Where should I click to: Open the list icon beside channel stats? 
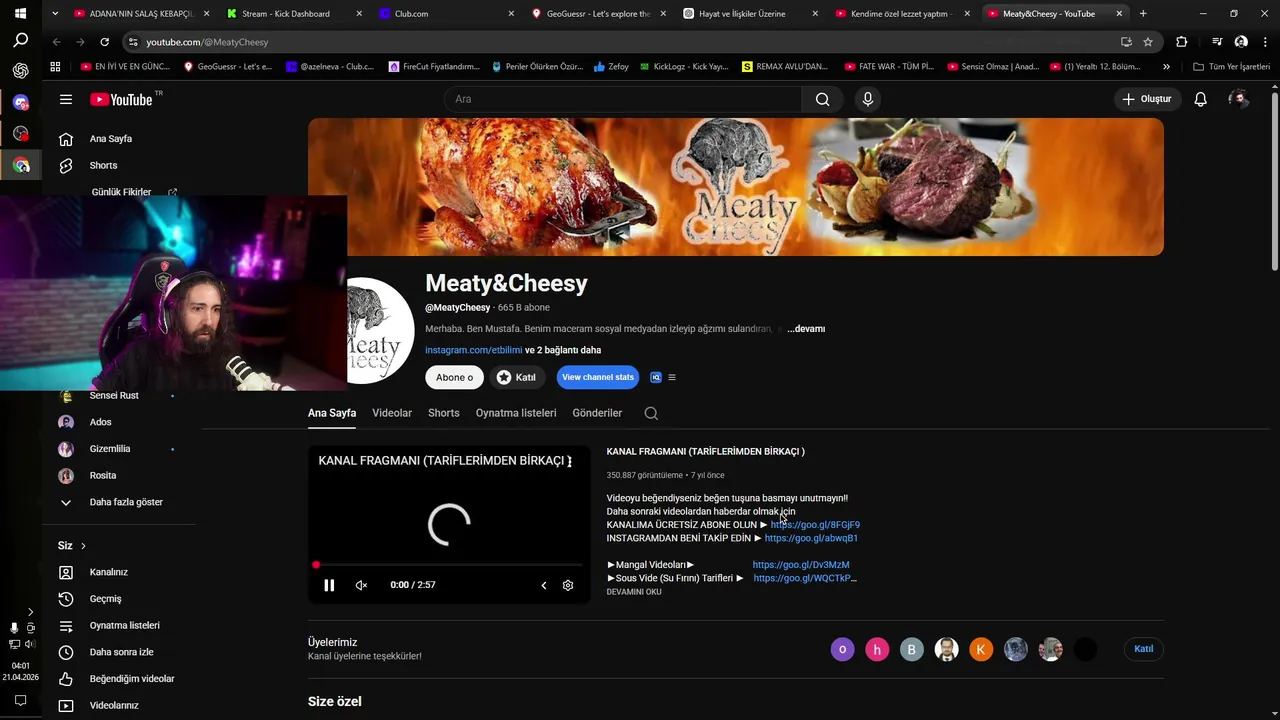672,377
